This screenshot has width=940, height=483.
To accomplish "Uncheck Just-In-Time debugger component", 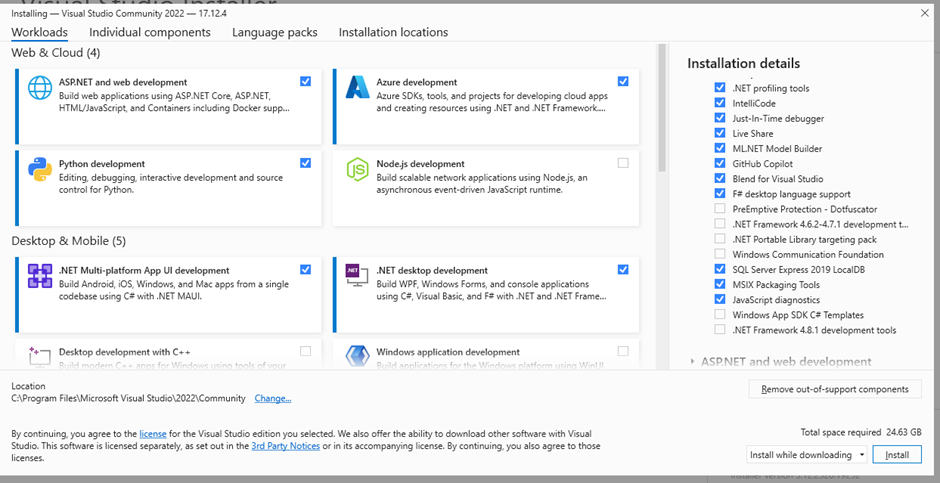I will pos(720,118).
